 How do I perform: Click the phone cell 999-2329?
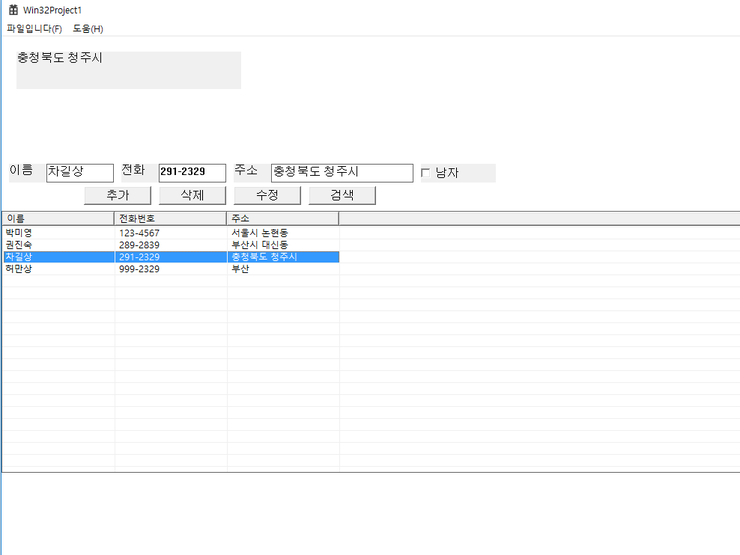[139, 269]
